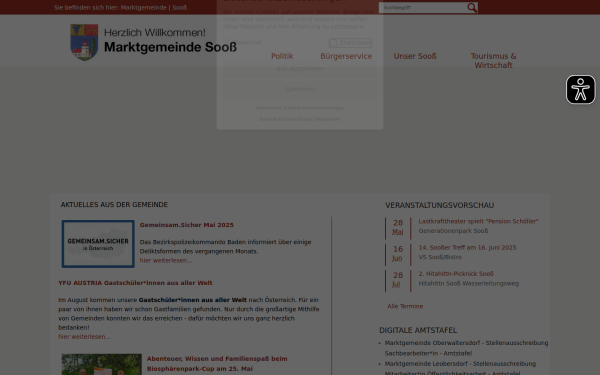
Task: Open the Politik menu
Action: [x=282, y=56]
